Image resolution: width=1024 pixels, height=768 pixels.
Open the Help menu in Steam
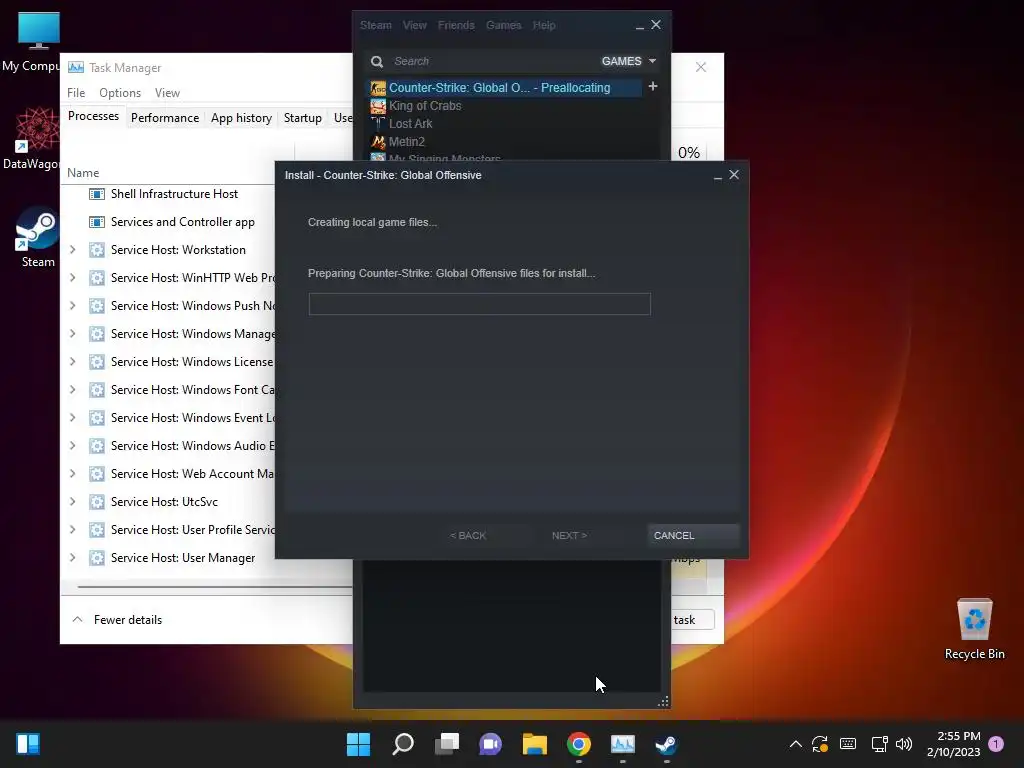(x=543, y=25)
